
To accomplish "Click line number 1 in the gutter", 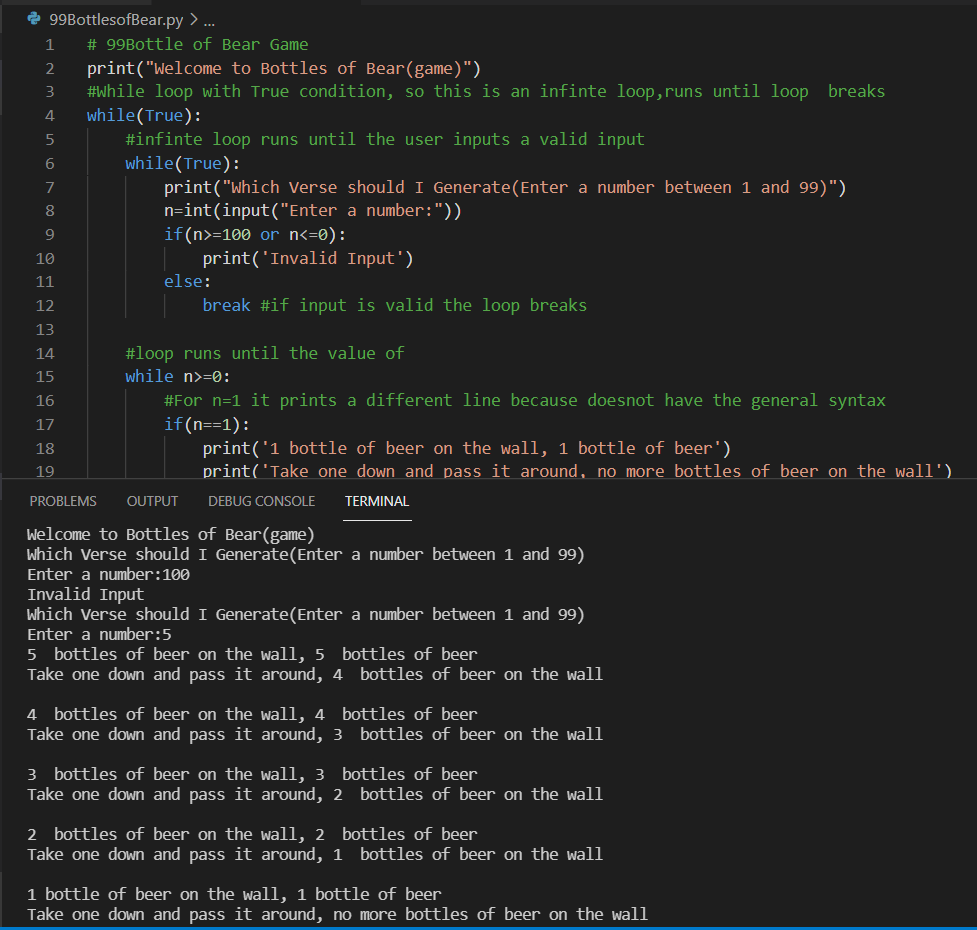I will (48, 44).
